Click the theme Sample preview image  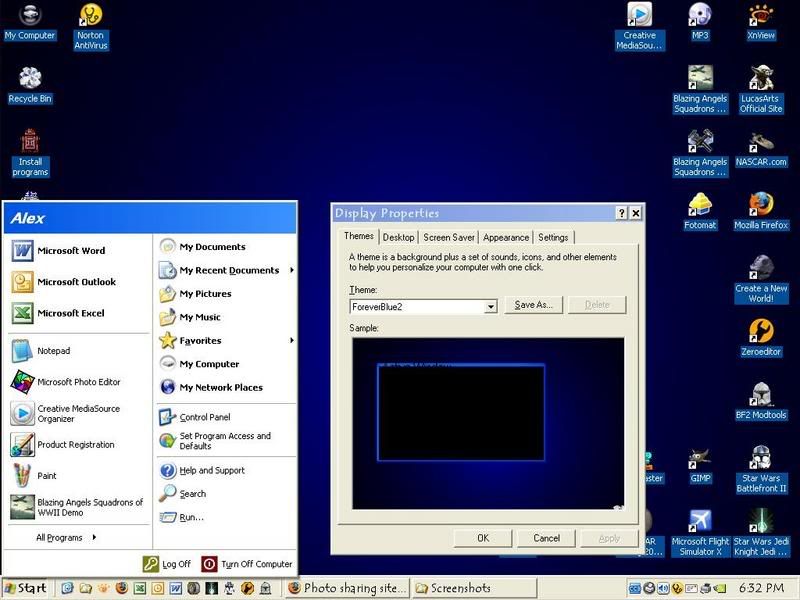(x=488, y=423)
